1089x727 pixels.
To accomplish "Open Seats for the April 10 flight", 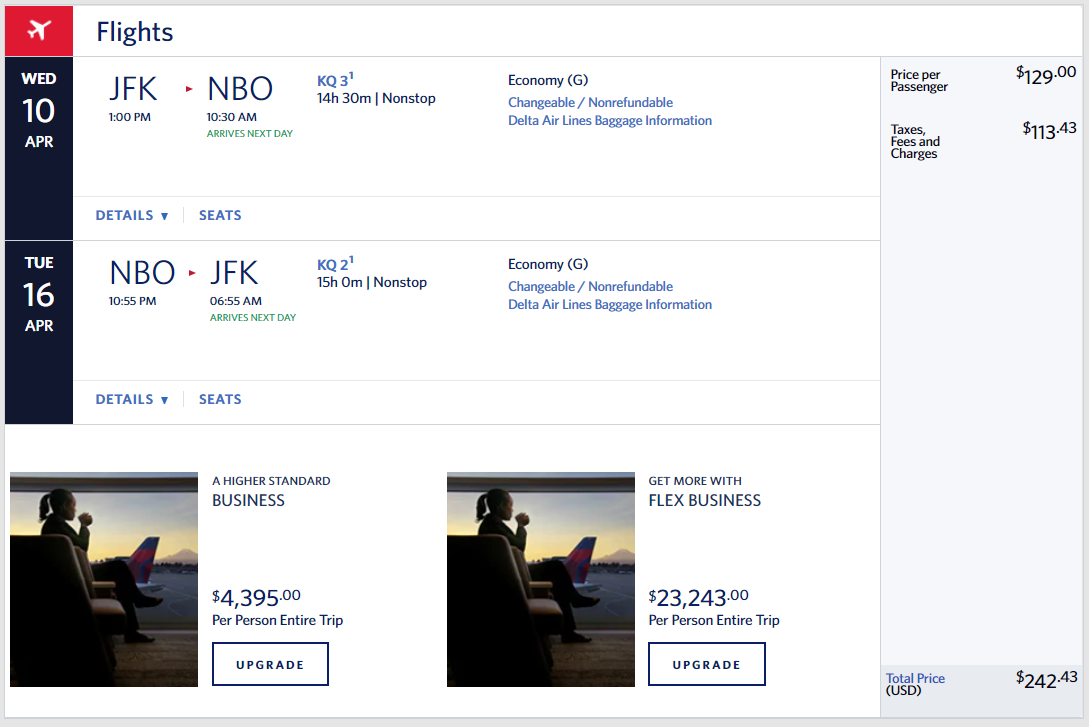I will (220, 215).
